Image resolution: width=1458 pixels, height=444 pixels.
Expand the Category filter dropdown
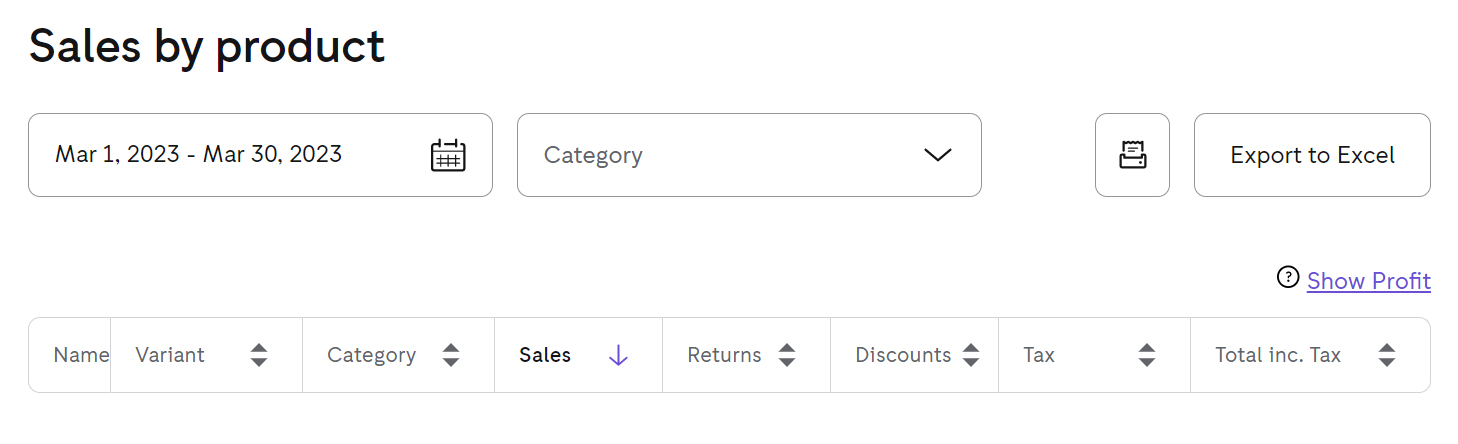(749, 155)
